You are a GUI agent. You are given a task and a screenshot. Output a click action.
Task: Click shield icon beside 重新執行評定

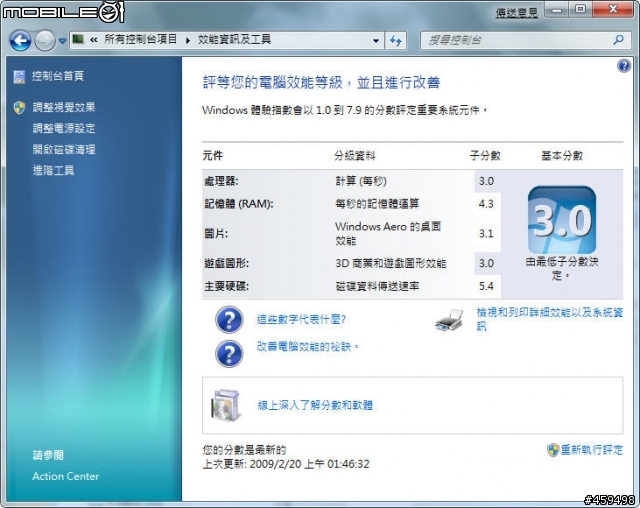coord(553,450)
